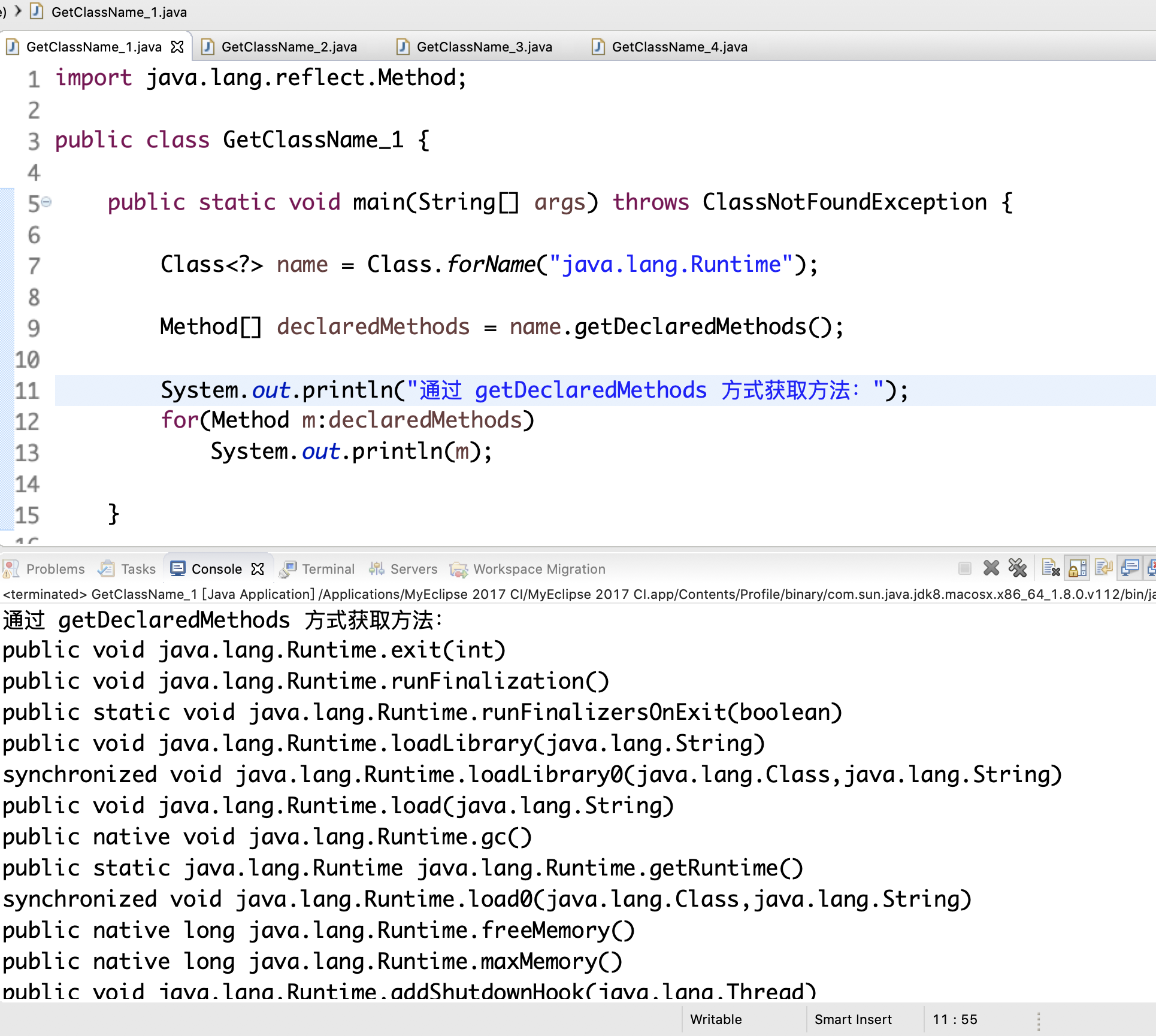The width and height of the screenshot is (1156, 1036).
Task: Close the GetClassName_1.java tab
Action: [177, 47]
